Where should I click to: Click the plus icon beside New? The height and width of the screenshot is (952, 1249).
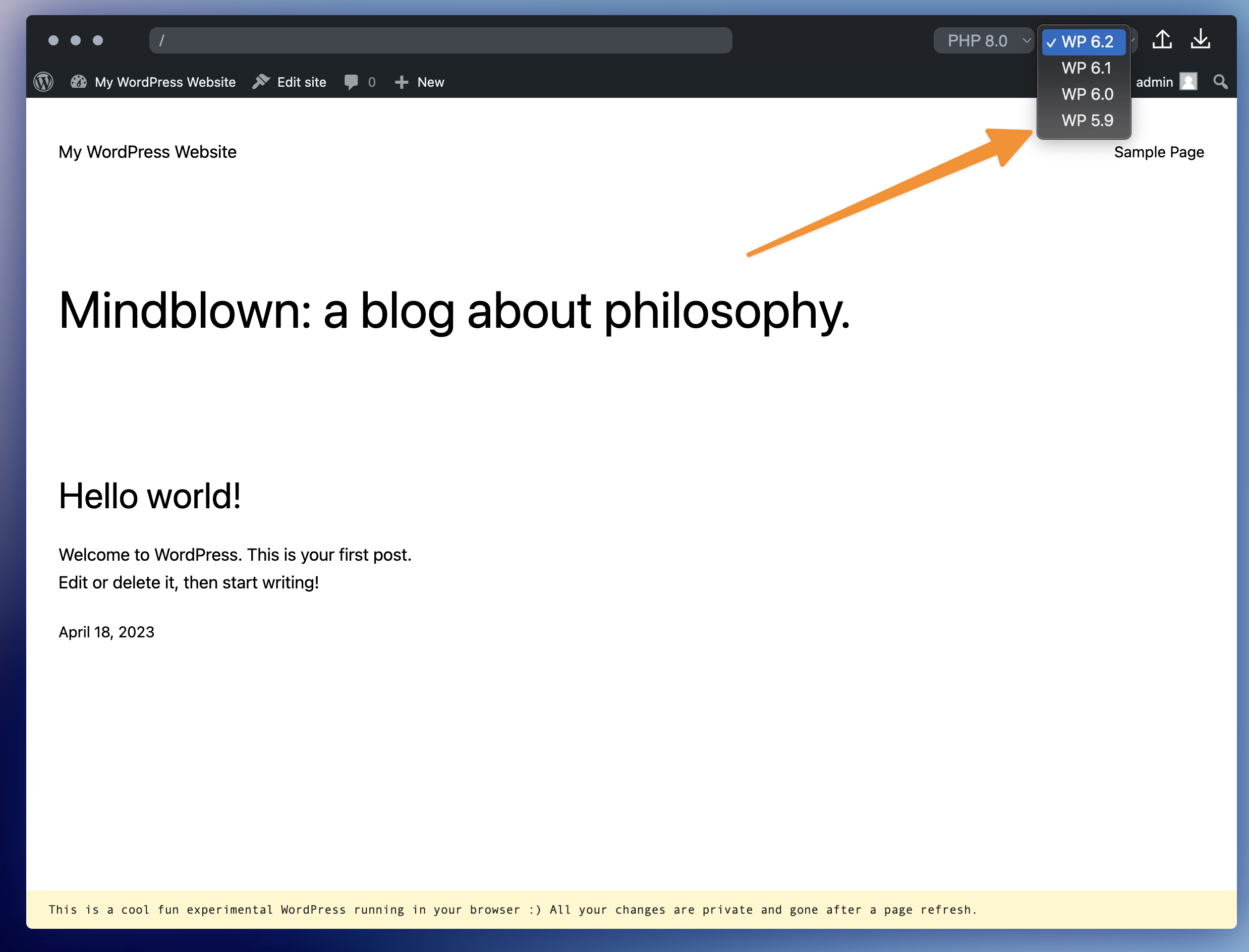click(x=402, y=82)
